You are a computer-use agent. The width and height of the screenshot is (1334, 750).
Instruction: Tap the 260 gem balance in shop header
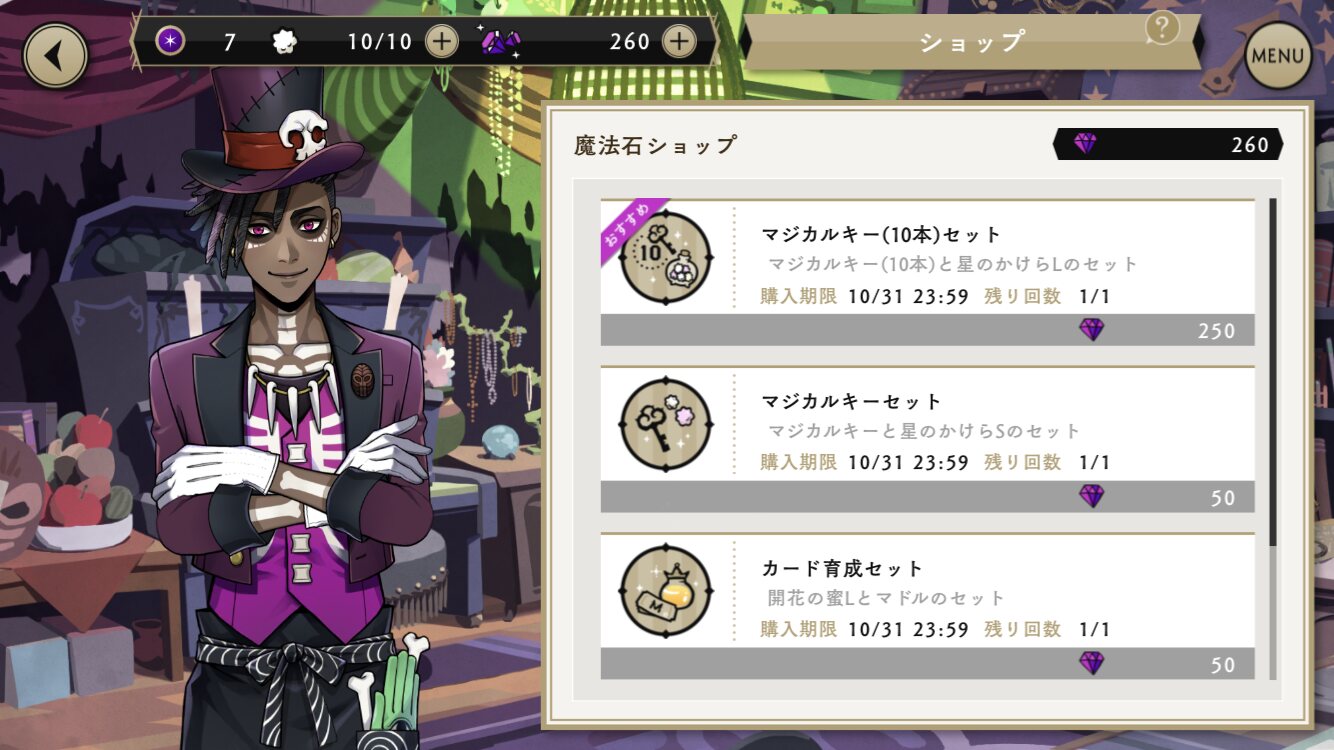pos(1168,144)
